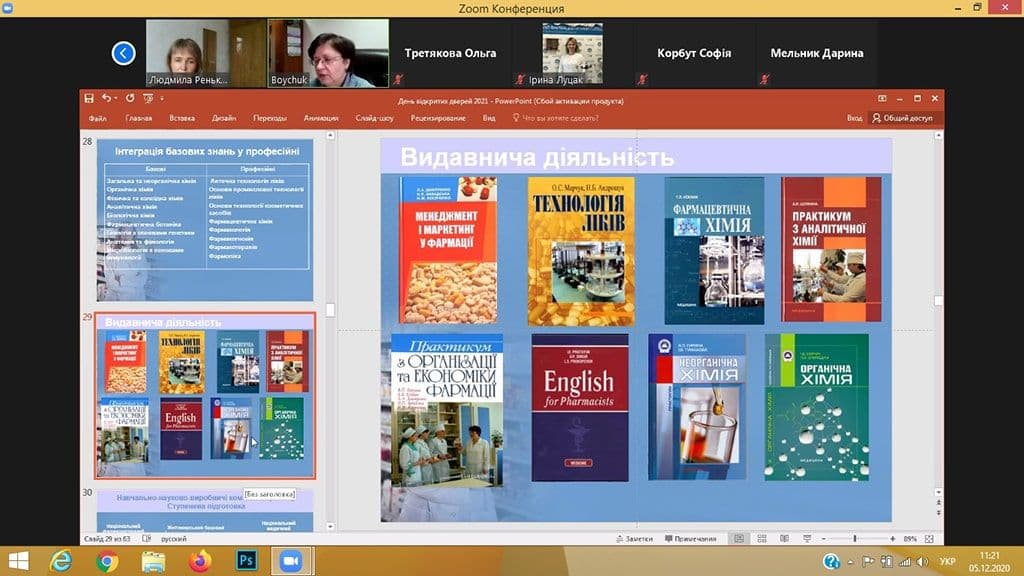The width and height of the screenshot is (1024, 576).
Task: Click the 'Слайд 29 из 63' status text
Action: (x=107, y=539)
